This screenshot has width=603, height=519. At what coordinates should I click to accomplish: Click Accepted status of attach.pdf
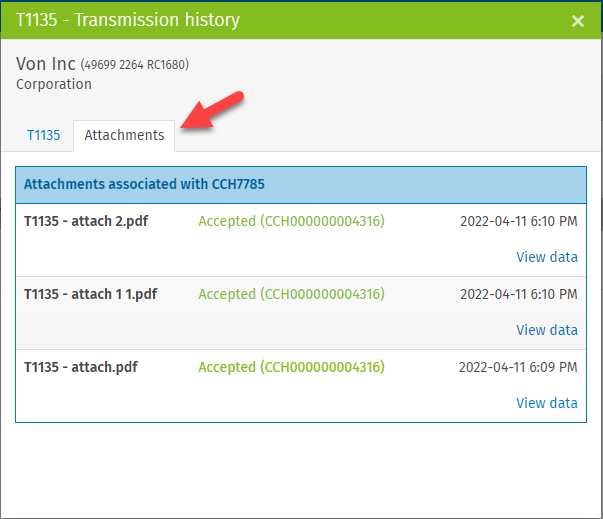click(292, 367)
